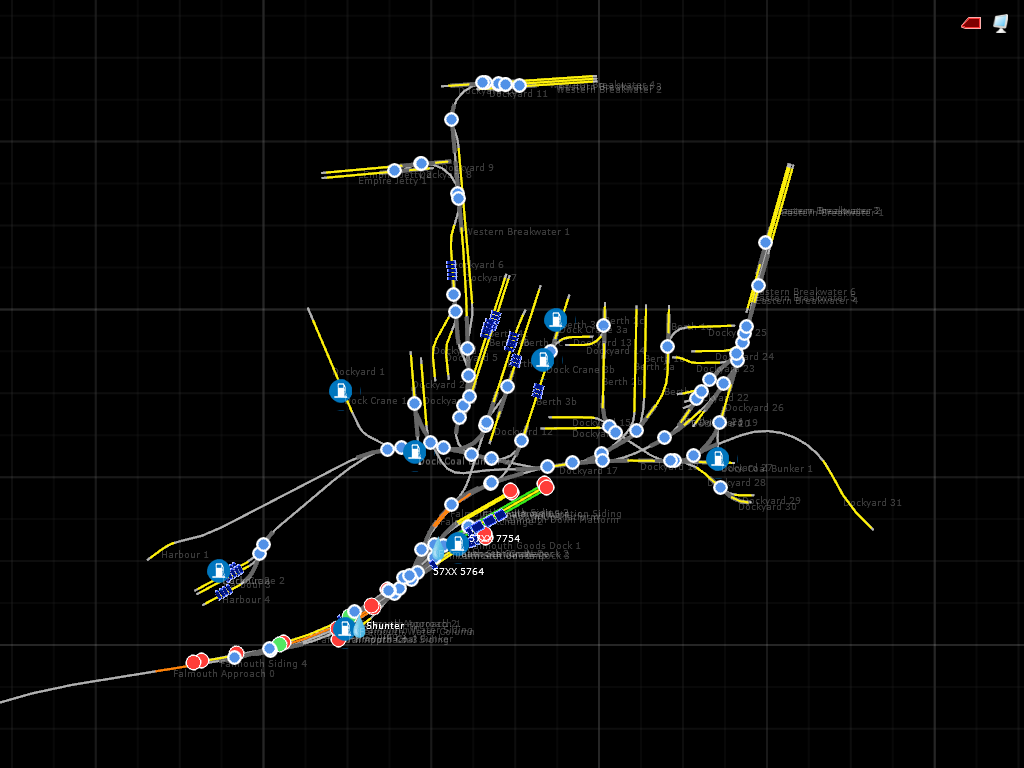
Task: Click the fuel icon at Falmouth Goods Dock 1
Action: tap(457, 543)
